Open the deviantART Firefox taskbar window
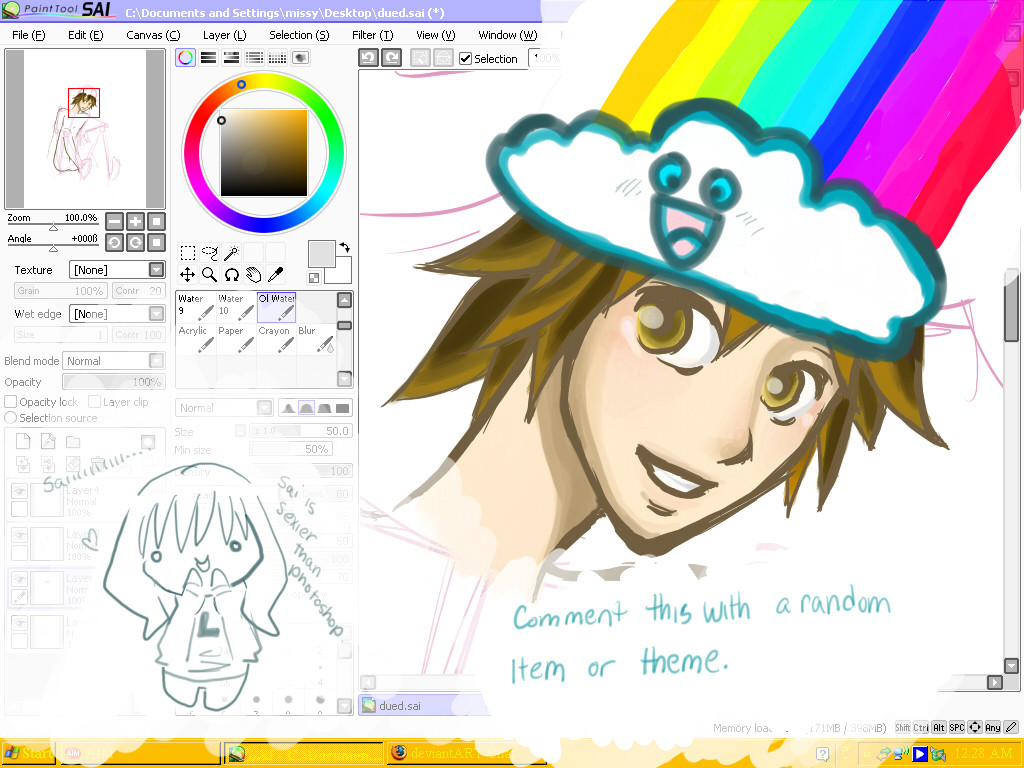1024x768 pixels. click(x=464, y=753)
